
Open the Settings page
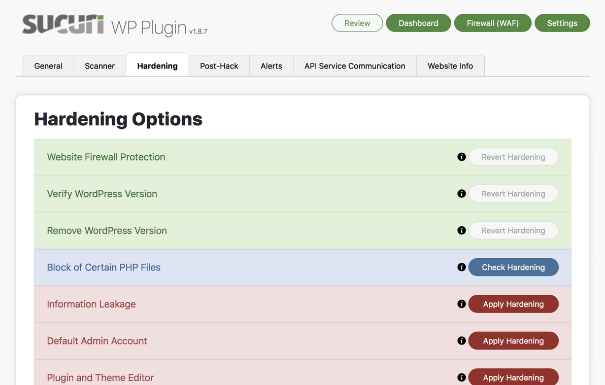pos(562,23)
